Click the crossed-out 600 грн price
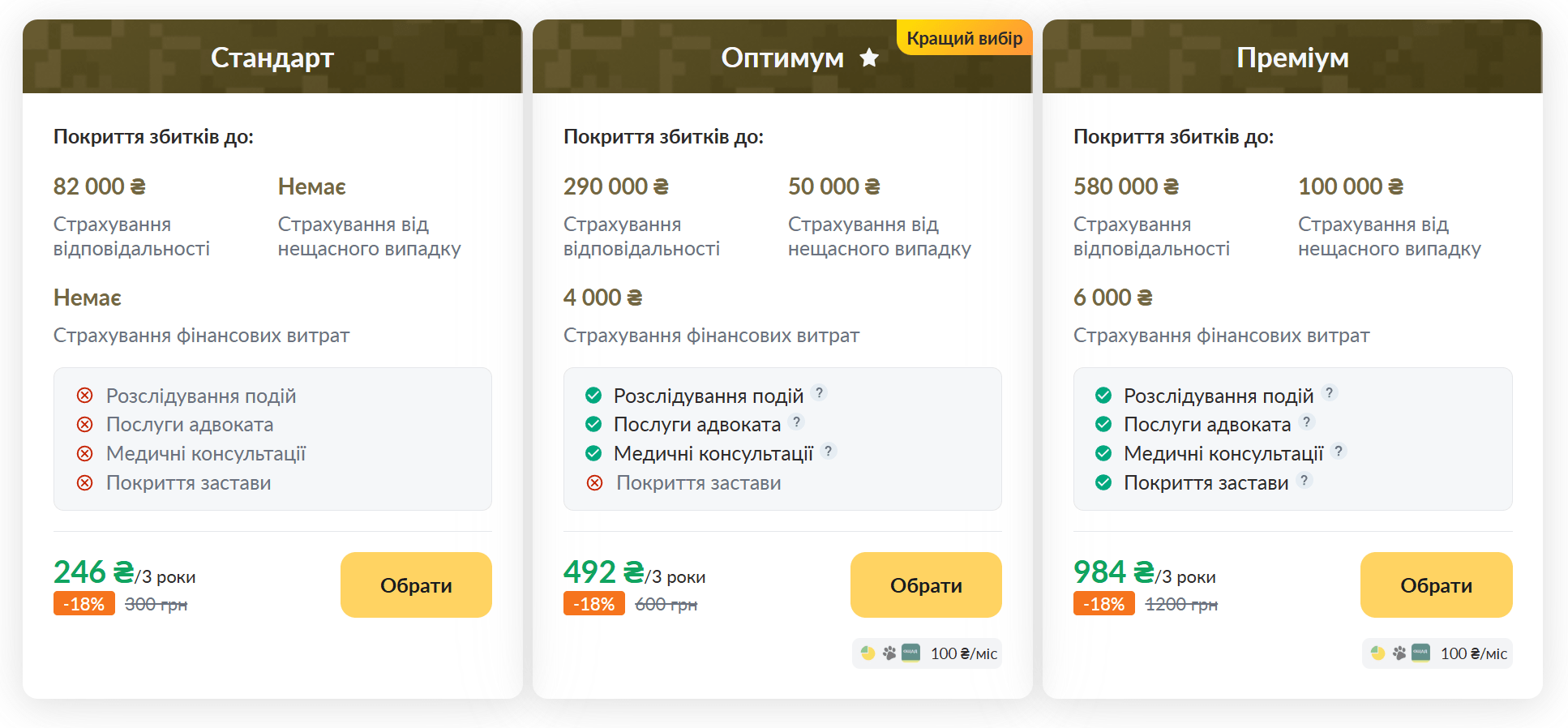 click(666, 604)
